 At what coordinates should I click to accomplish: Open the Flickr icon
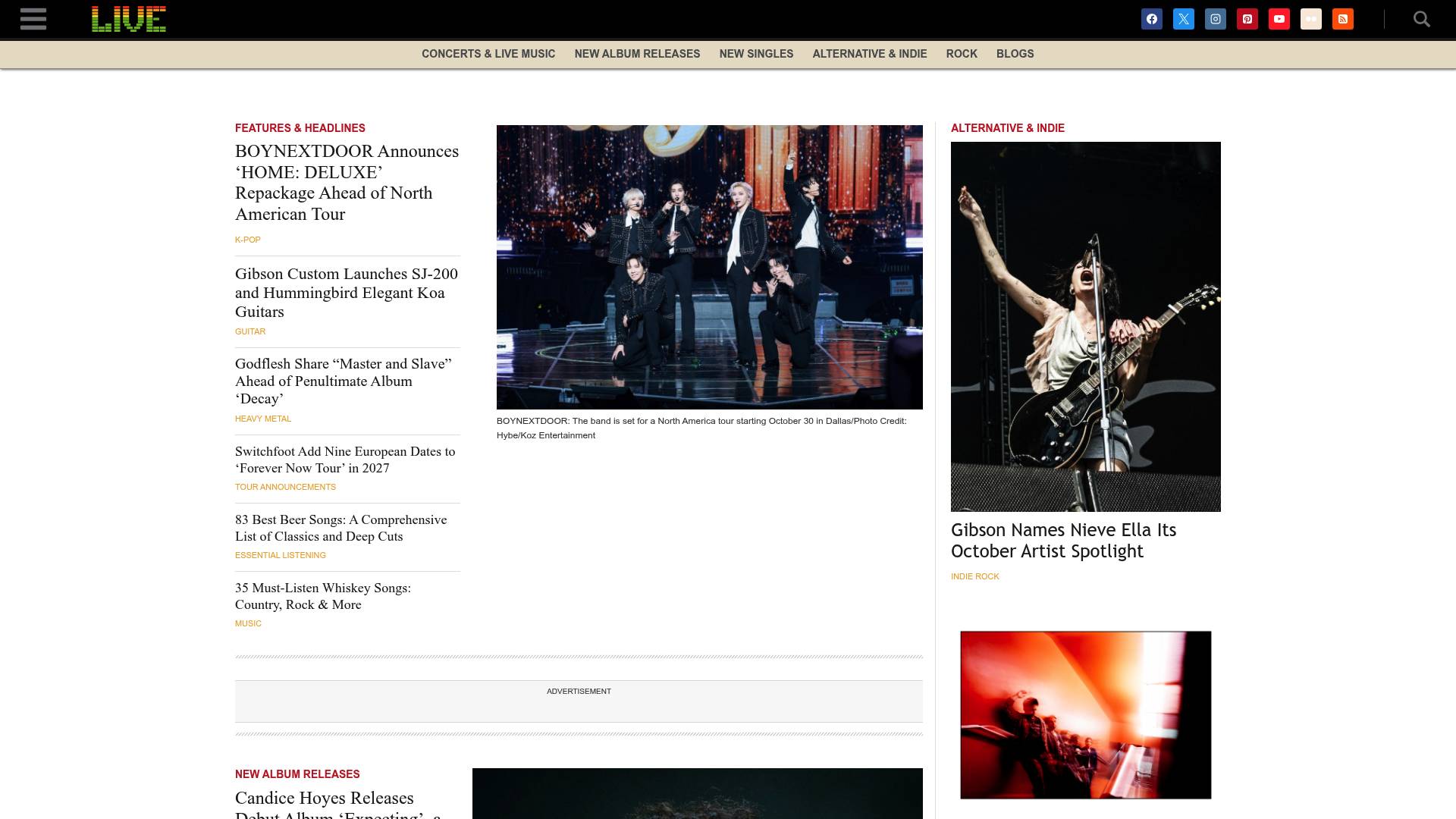coord(1311,19)
